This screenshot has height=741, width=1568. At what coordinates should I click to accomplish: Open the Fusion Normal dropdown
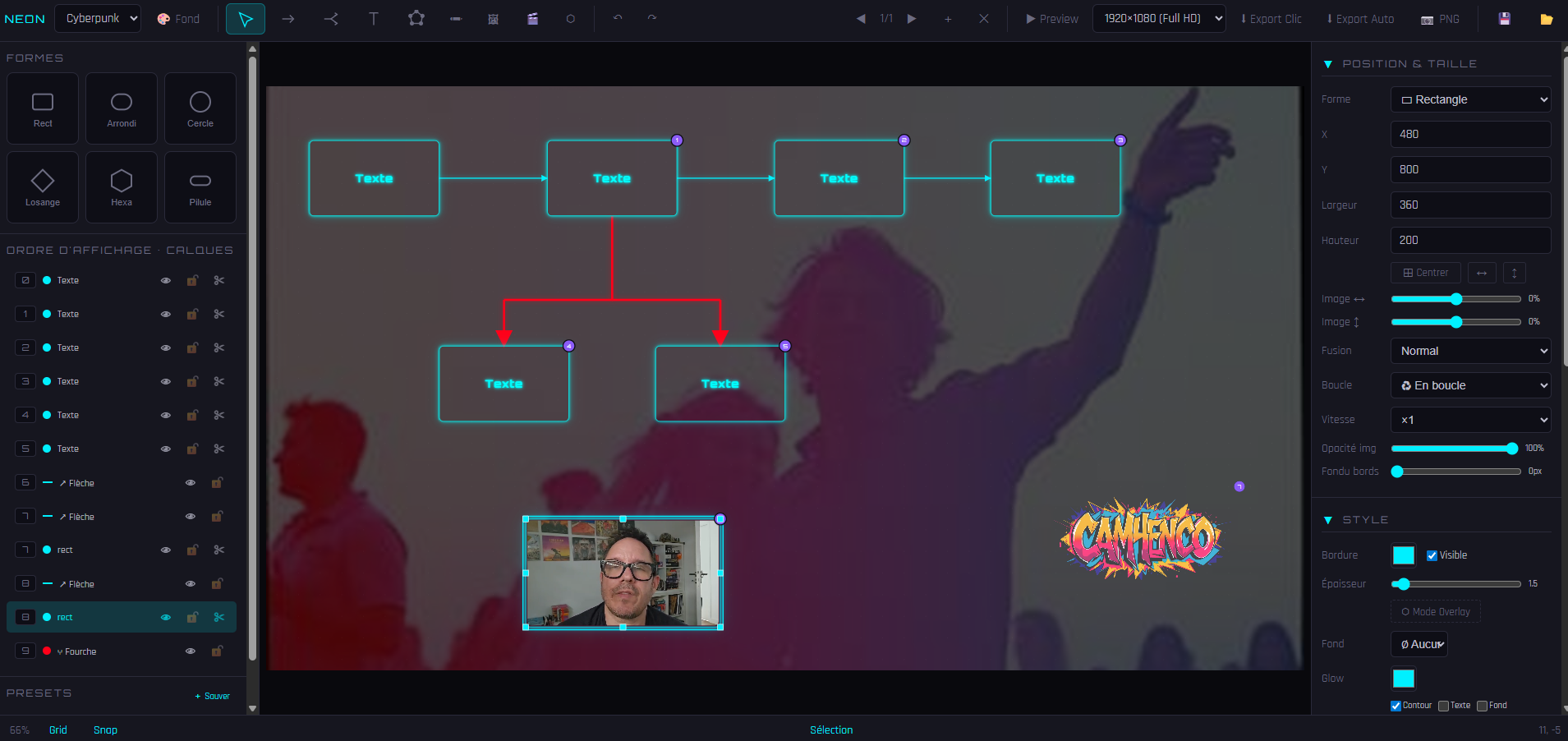pos(1469,351)
